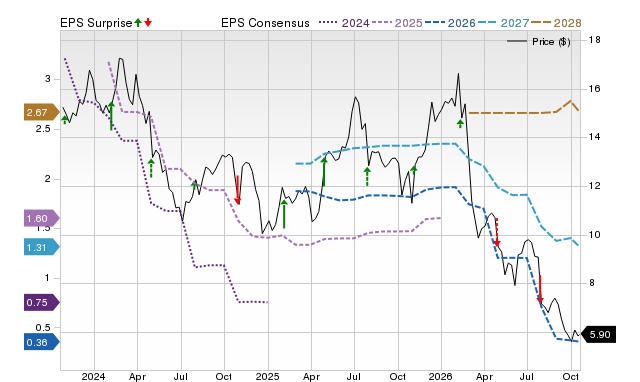
Task: Click the dark purple 0.75 value tag
Action: (x=41, y=302)
